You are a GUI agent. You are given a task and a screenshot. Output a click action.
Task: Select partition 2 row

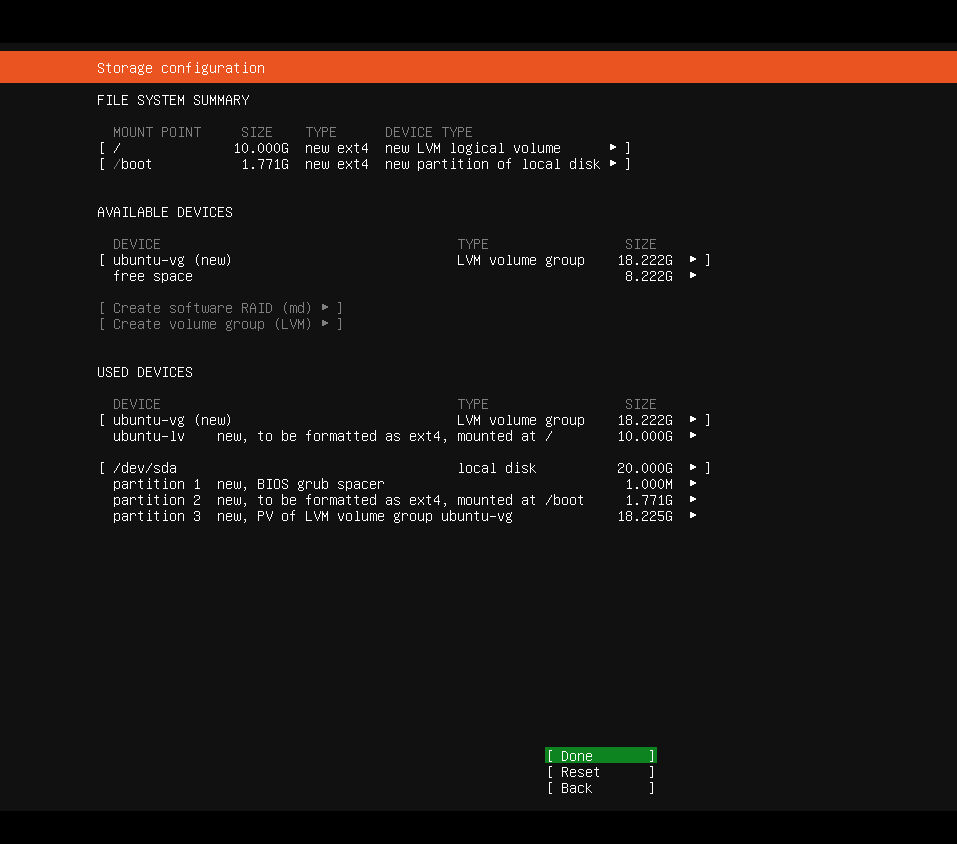pos(405,500)
